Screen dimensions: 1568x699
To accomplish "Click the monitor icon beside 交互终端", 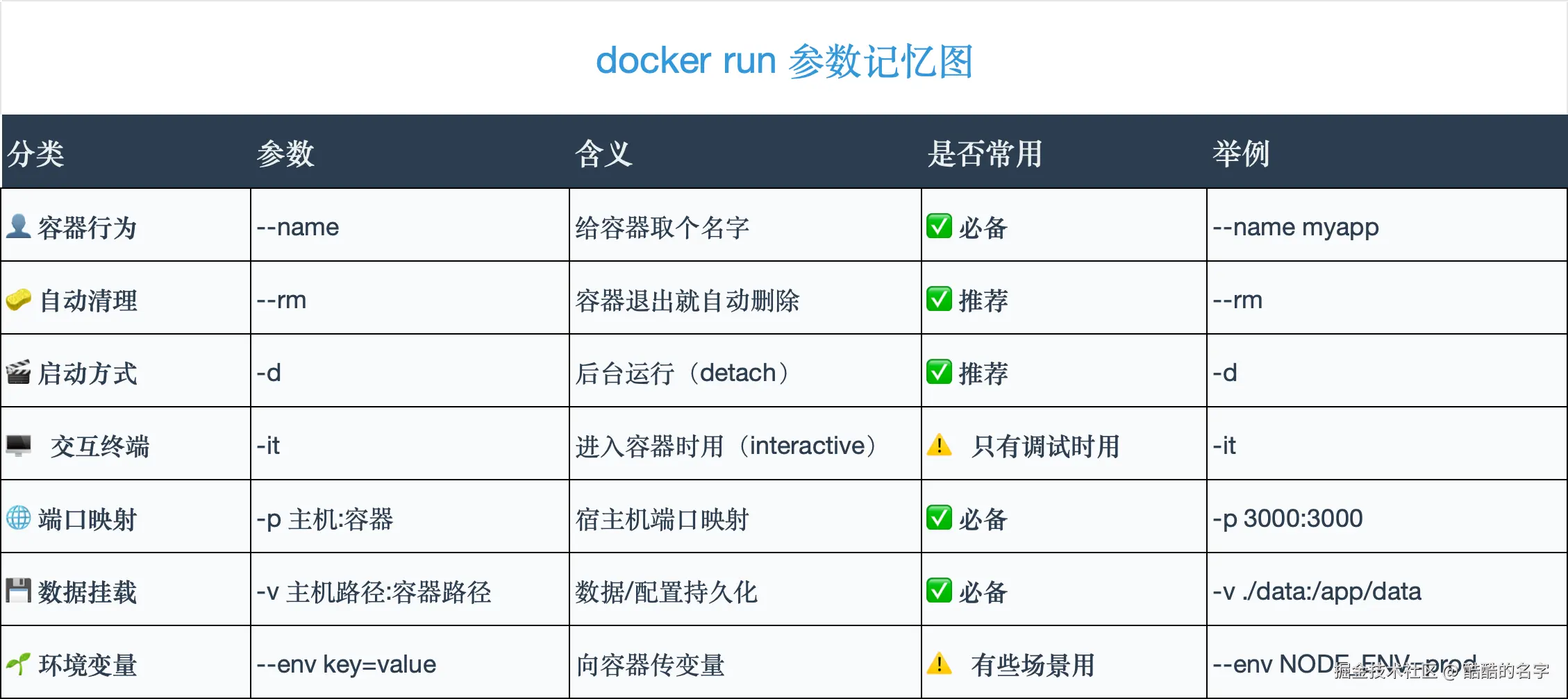I will coord(19,445).
